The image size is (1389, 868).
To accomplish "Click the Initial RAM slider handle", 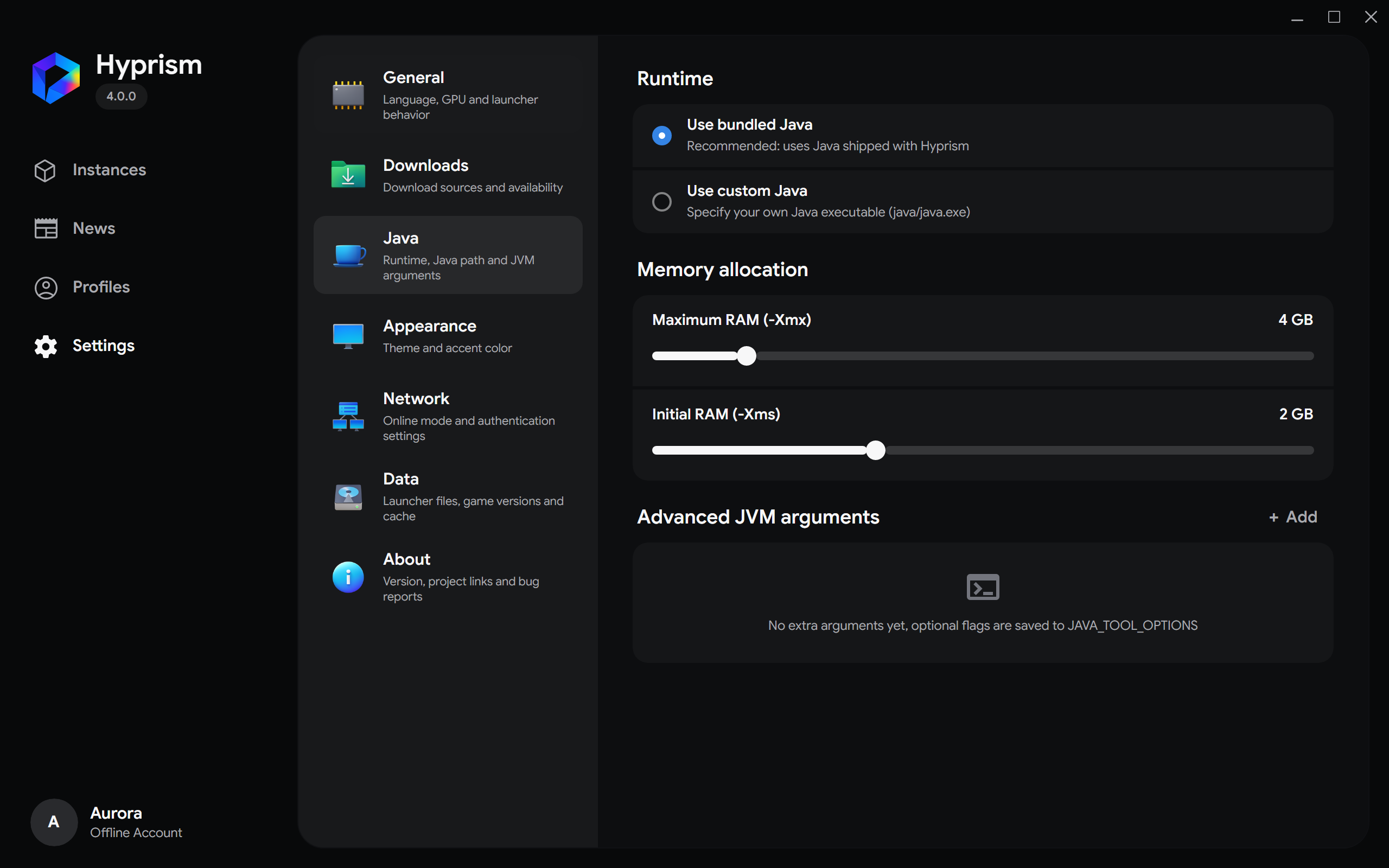I will coord(875,451).
